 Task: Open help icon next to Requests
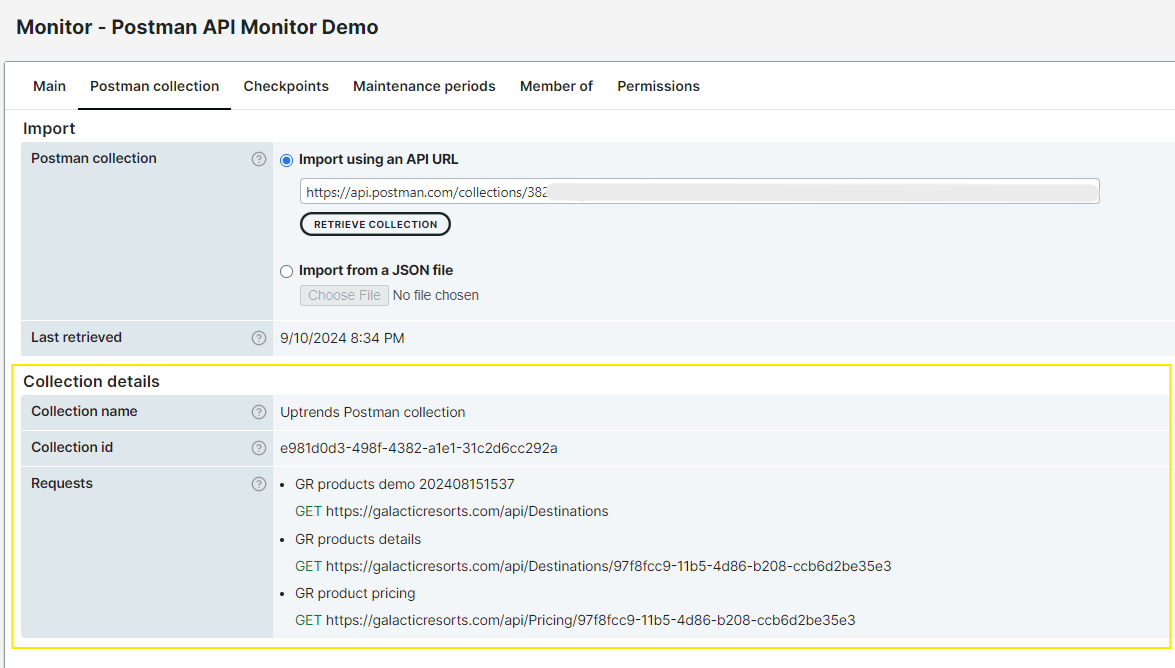pos(259,484)
